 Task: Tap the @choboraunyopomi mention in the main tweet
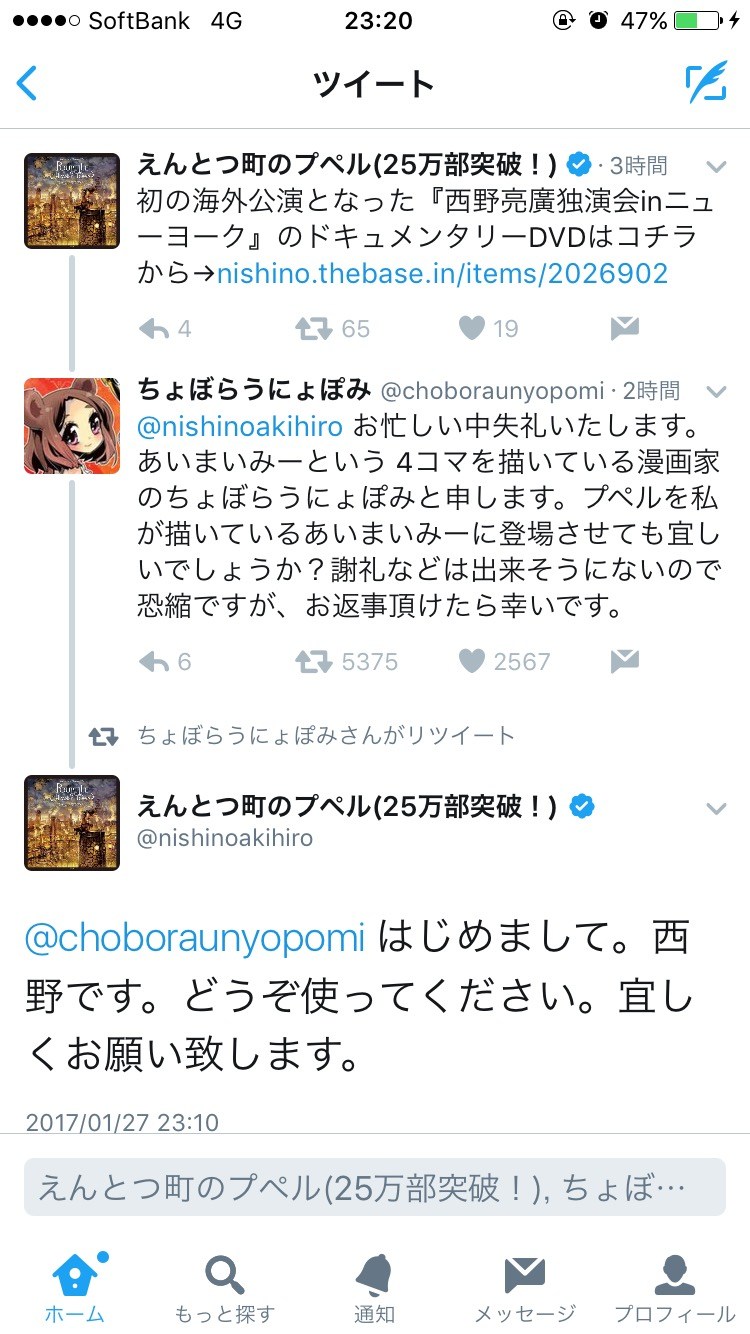click(x=195, y=939)
